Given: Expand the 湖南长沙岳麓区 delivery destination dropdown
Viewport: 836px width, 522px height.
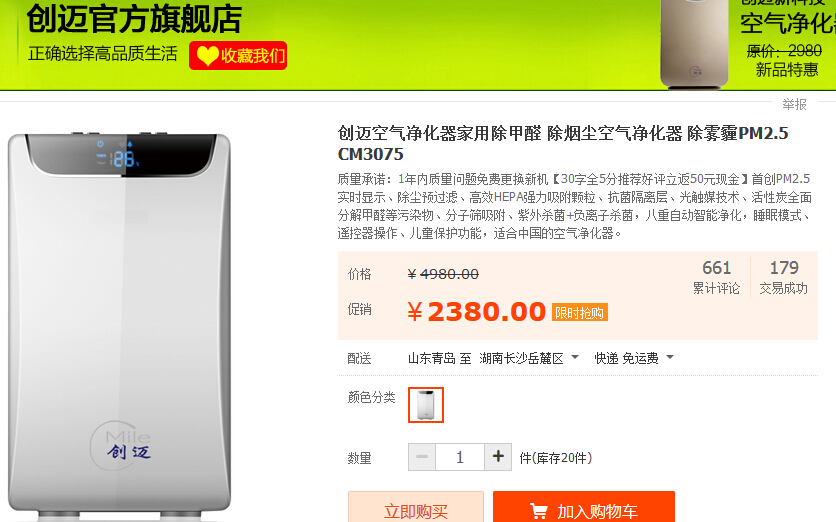Looking at the screenshot, I should coord(528,358).
